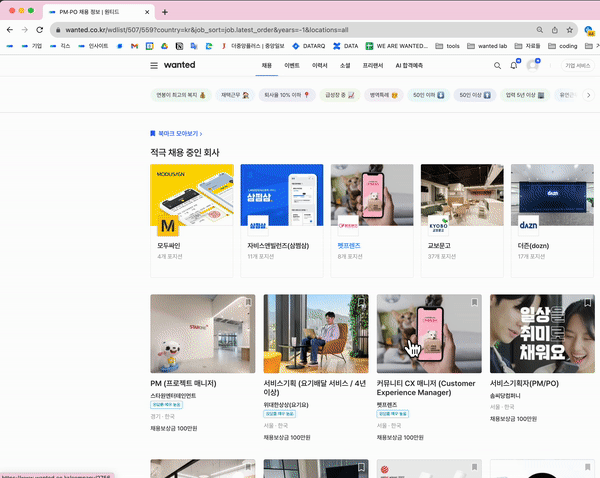
Task: Open the 커뮤니티 CX 매니저 job title
Action: tap(426, 388)
